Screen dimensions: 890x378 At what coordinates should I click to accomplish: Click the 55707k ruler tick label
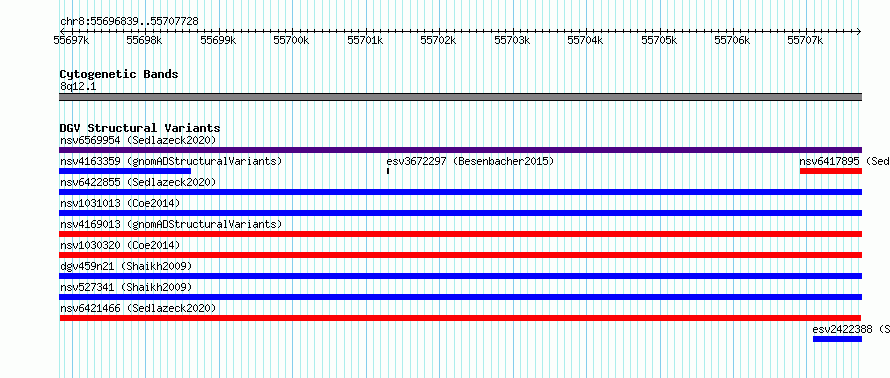coord(805,40)
